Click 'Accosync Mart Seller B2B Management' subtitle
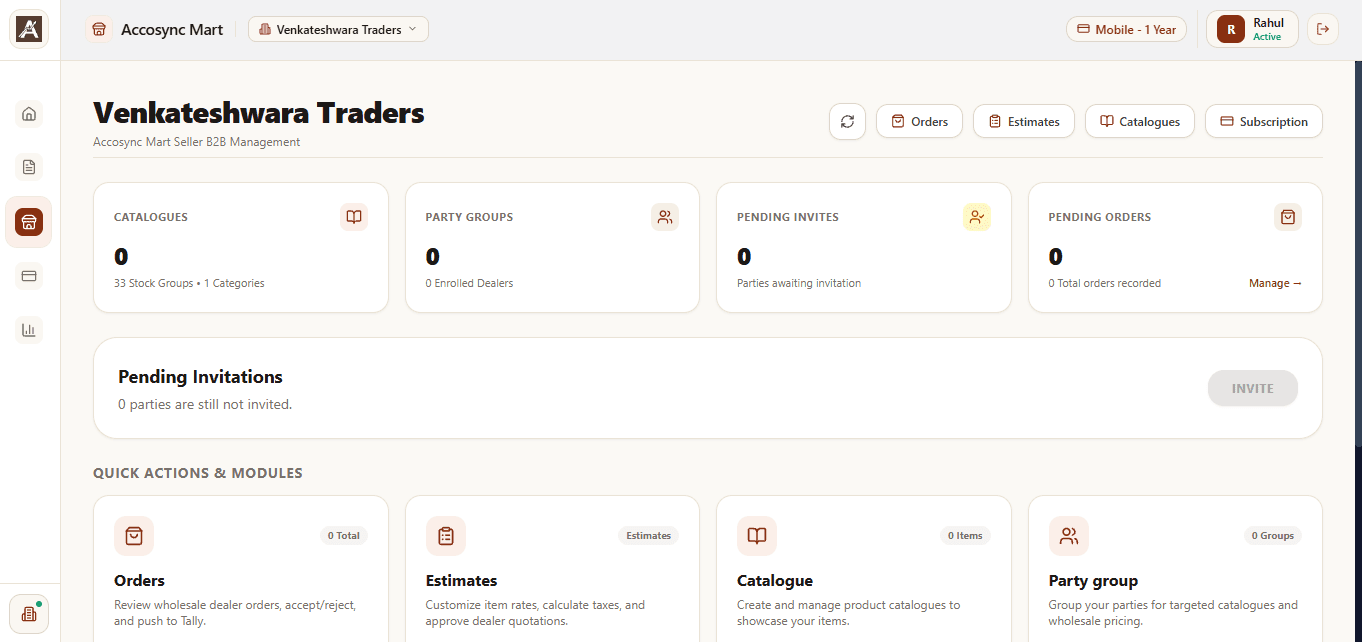The height and width of the screenshot is (642, 1362). click(x=197, y=142)
